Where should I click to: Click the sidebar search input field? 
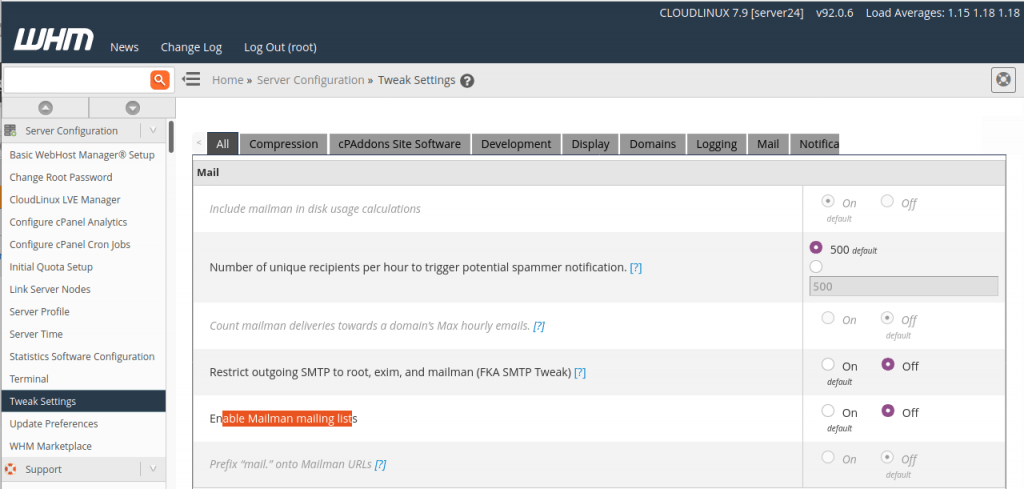click(x=77, y=80)
